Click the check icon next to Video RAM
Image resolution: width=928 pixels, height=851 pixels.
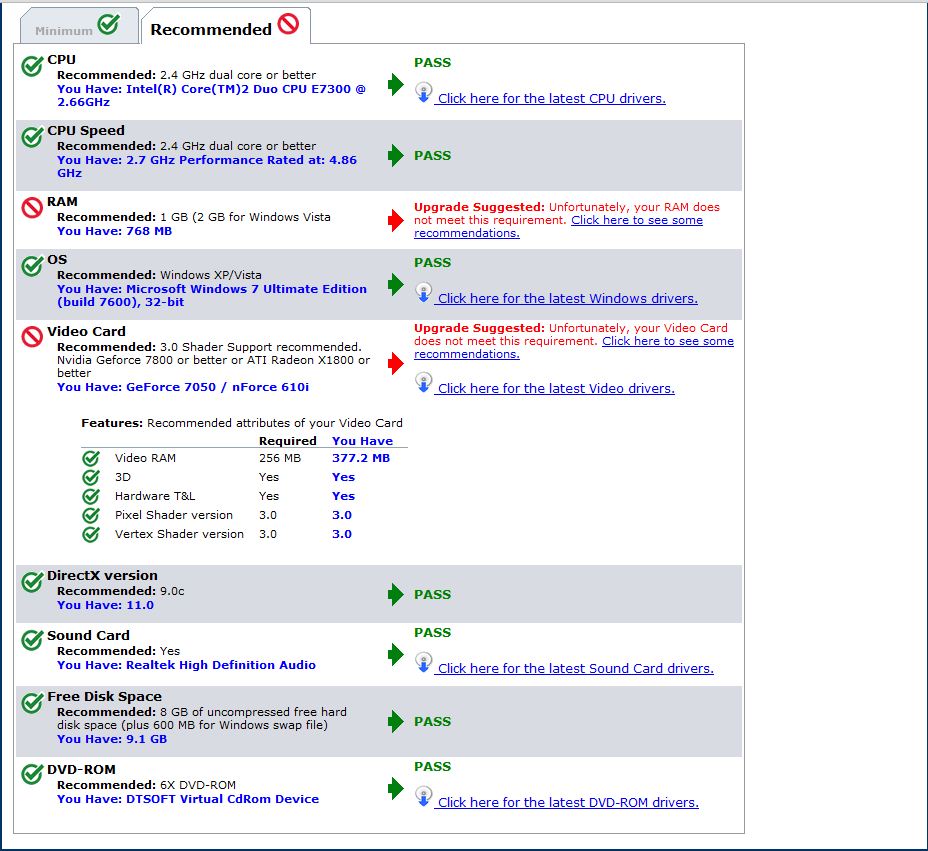coord(91,459)
